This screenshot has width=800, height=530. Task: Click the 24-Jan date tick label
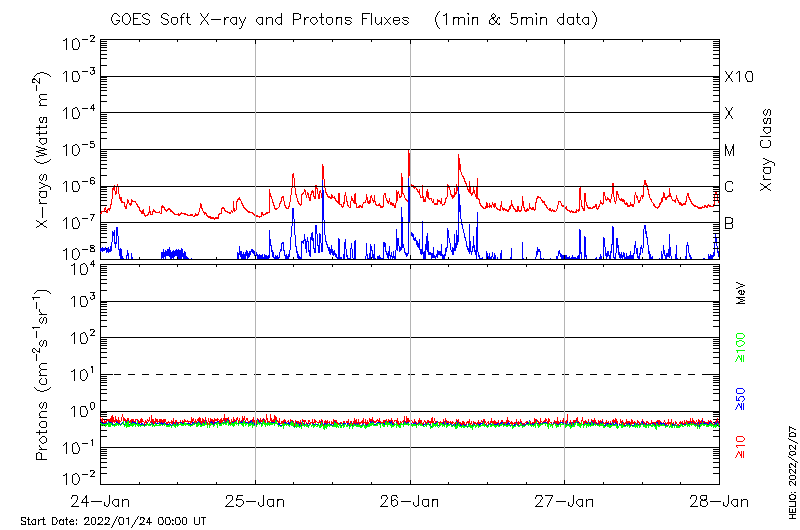click(102, 500)
